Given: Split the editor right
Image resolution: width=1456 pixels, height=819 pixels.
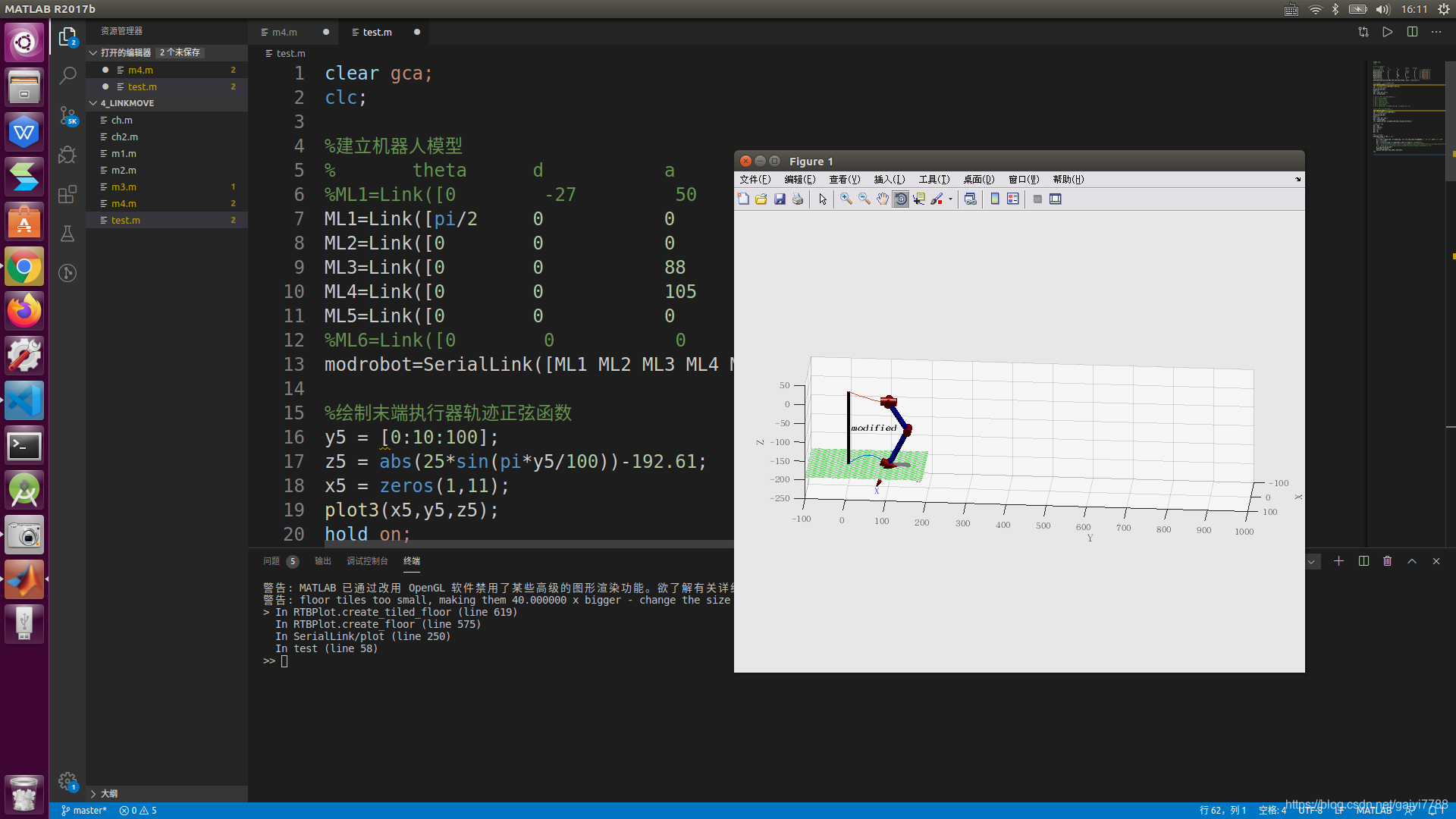Looking at the screenshot, I should coord(1412,32).
